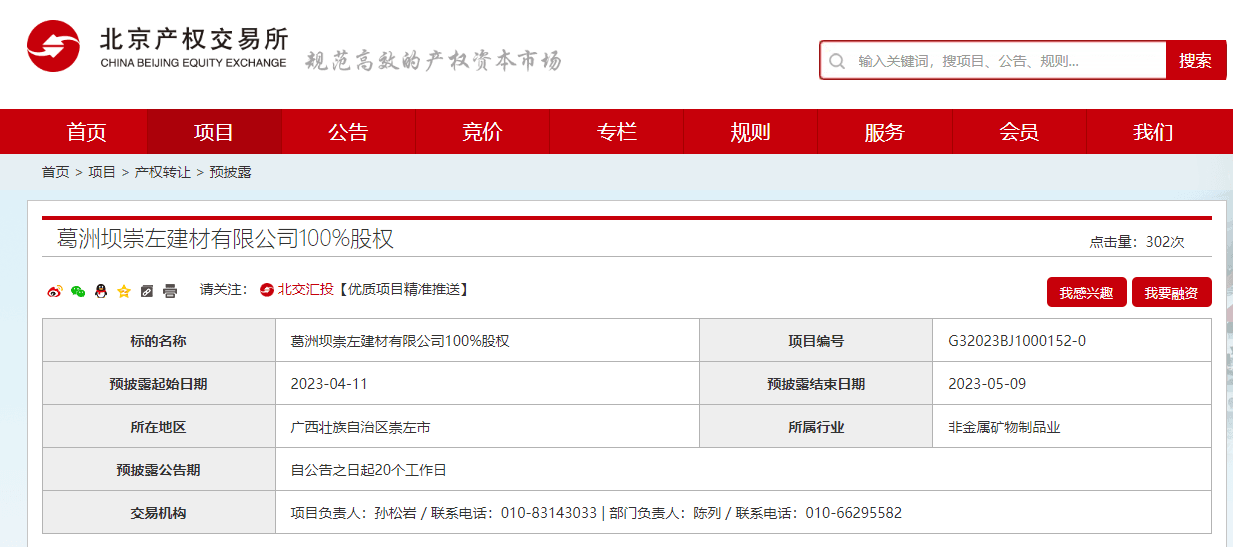Click the 我感兴趣 button
Screen dimensions: 1233x547
[x=1086, y=293]
